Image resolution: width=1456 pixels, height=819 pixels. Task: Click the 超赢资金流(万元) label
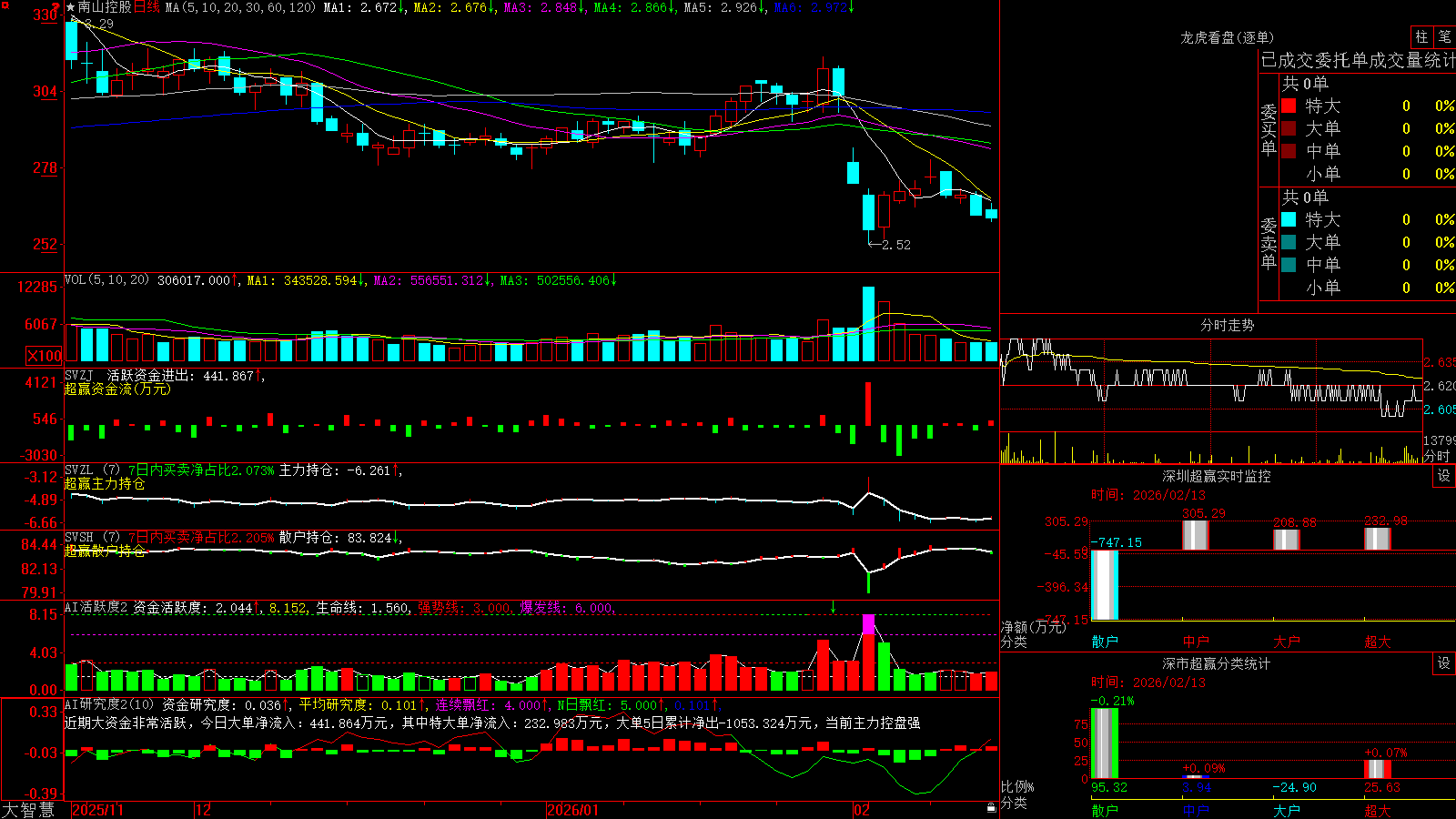point(117,389)
